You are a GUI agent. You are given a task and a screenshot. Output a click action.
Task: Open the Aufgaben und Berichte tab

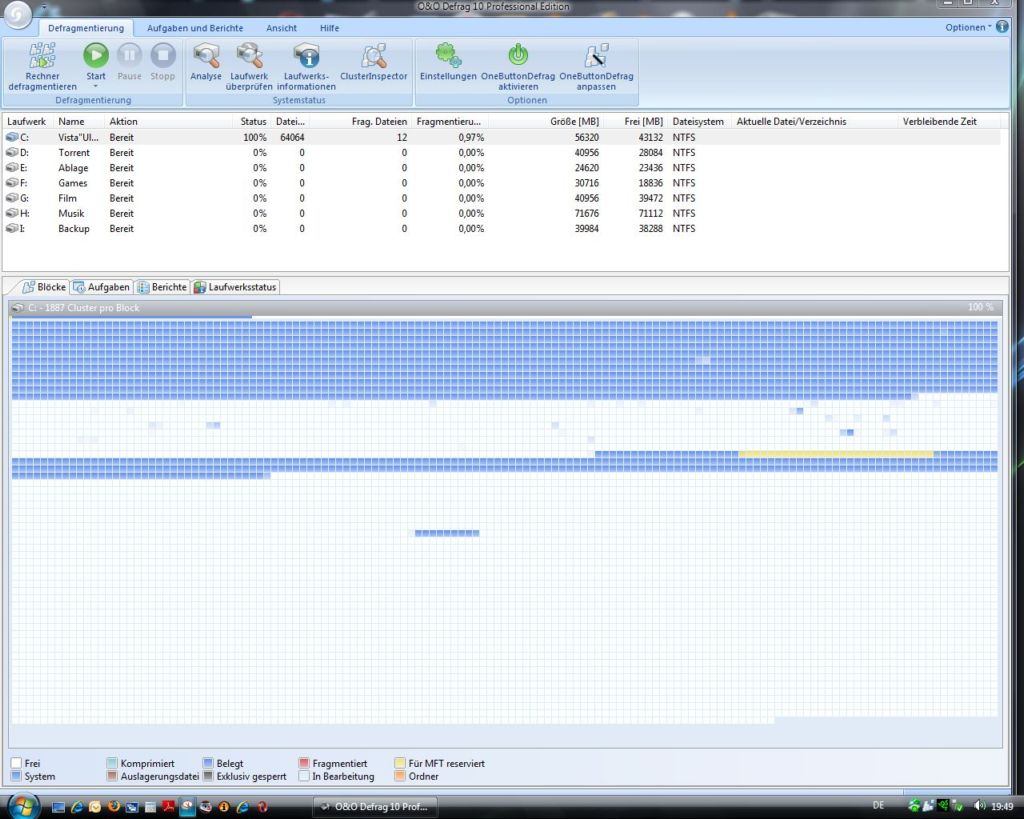[195, 28]
